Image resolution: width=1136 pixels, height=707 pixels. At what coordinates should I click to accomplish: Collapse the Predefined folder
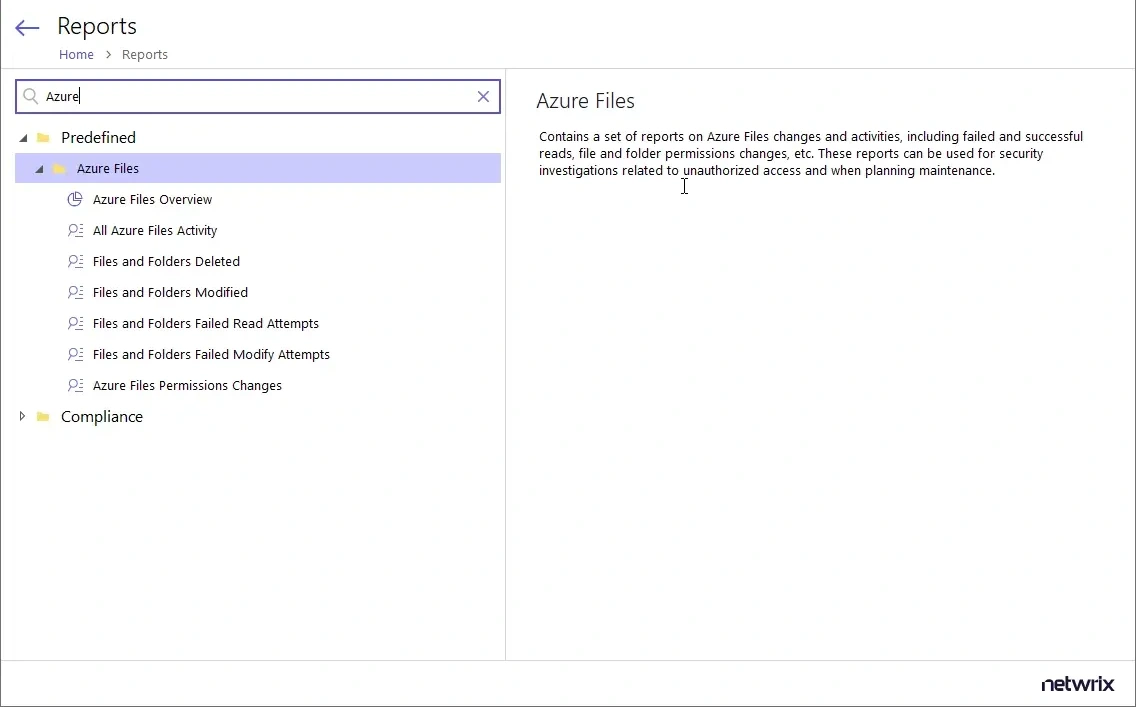[x=23, y=137]
